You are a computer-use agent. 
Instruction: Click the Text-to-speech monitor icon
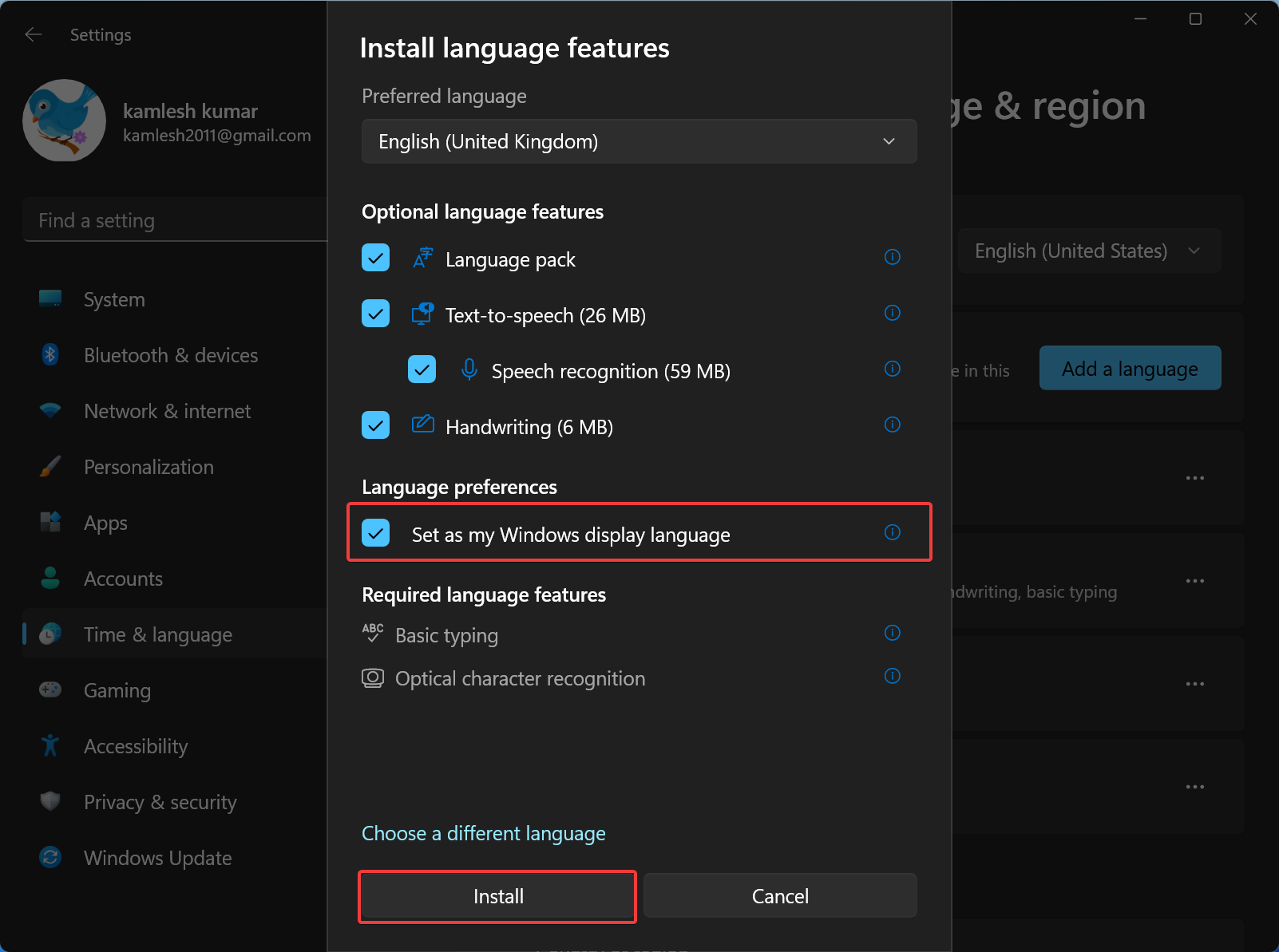(423, 314)
